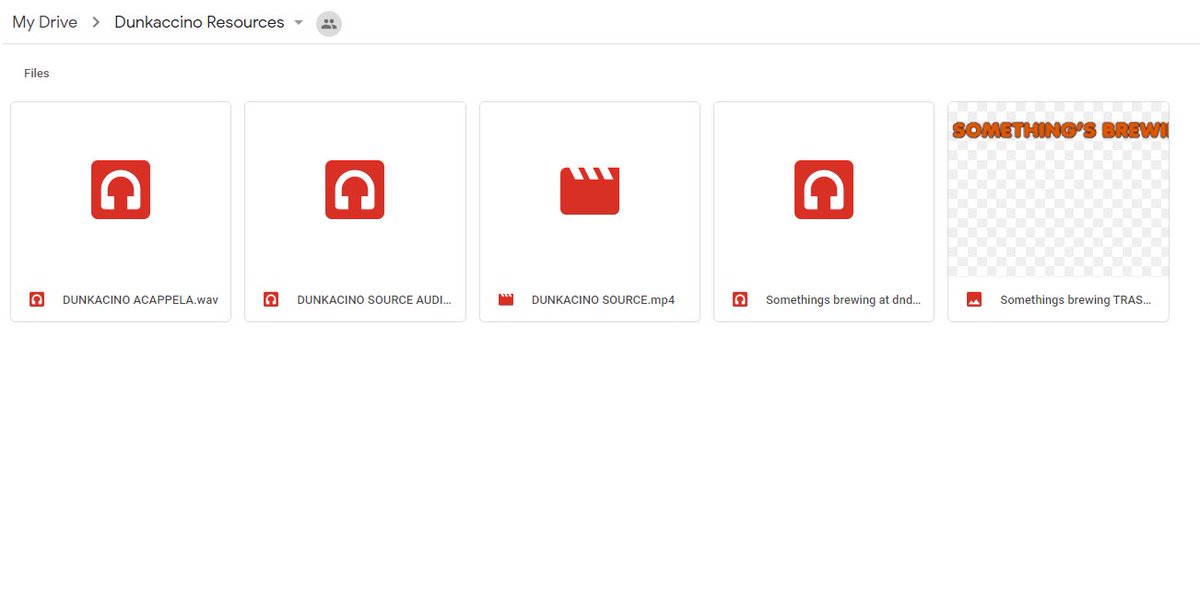Go back to My Drive breadcrumb

point(45,22)
